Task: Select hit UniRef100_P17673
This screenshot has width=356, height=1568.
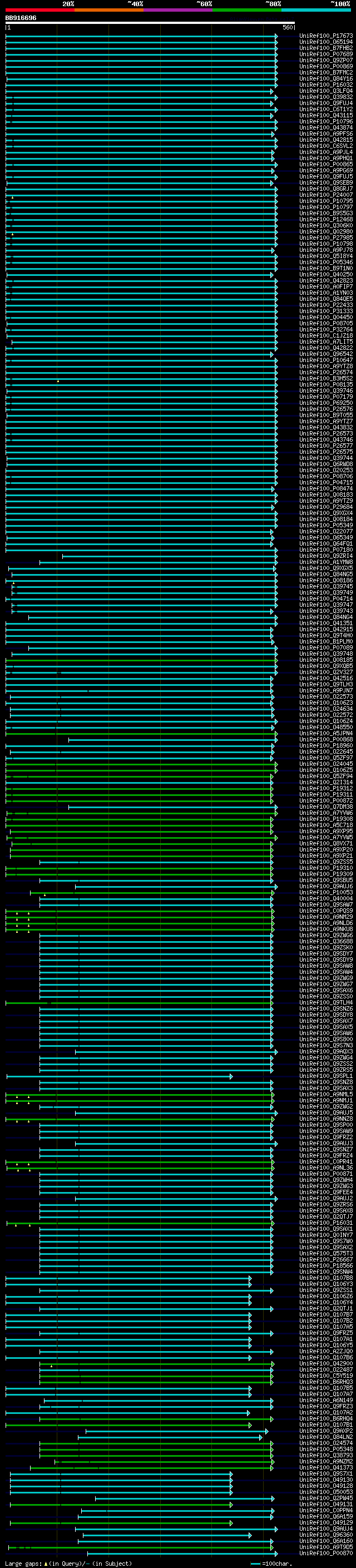Action: pos(326,36)
